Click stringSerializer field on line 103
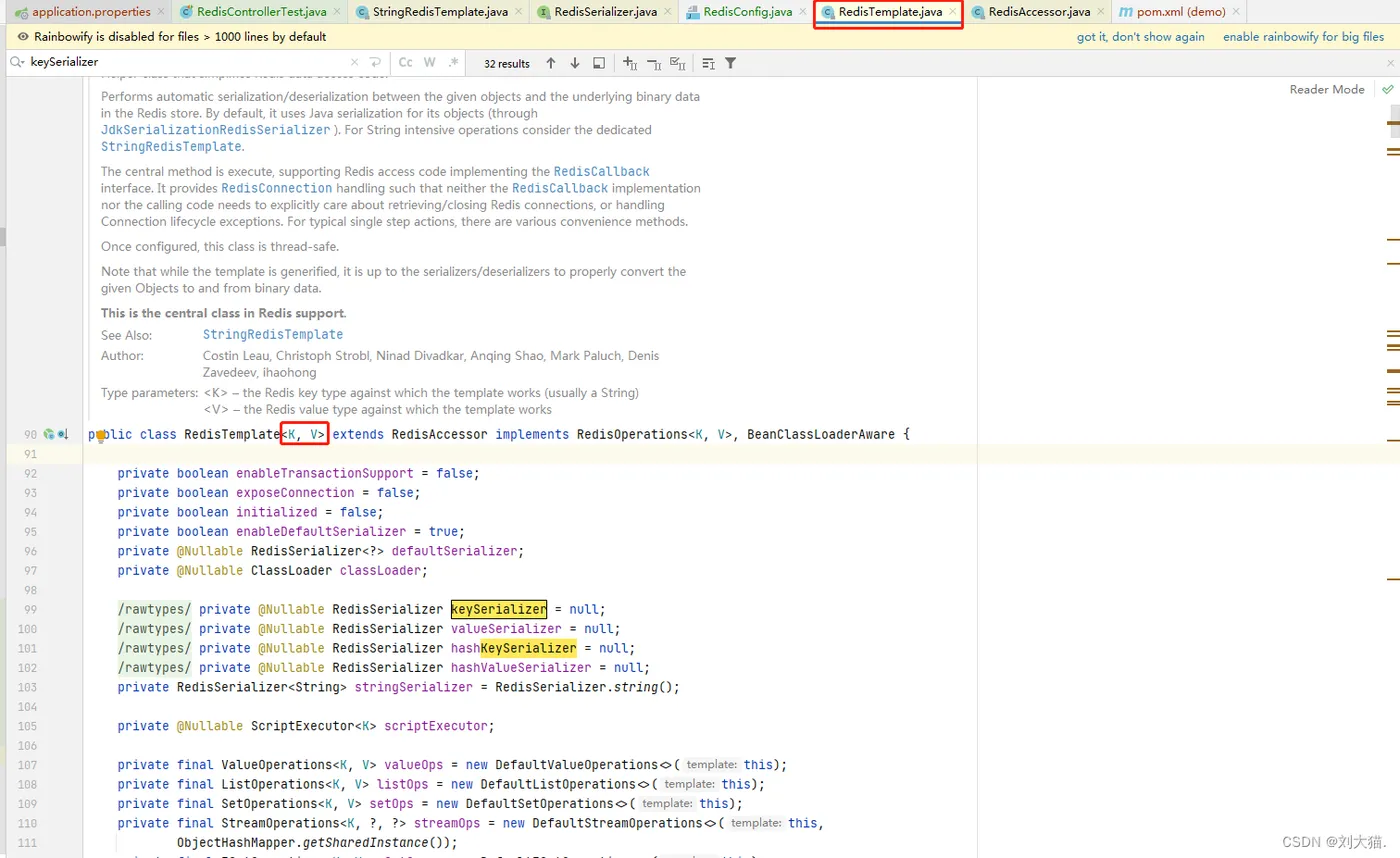 (414, 687)
